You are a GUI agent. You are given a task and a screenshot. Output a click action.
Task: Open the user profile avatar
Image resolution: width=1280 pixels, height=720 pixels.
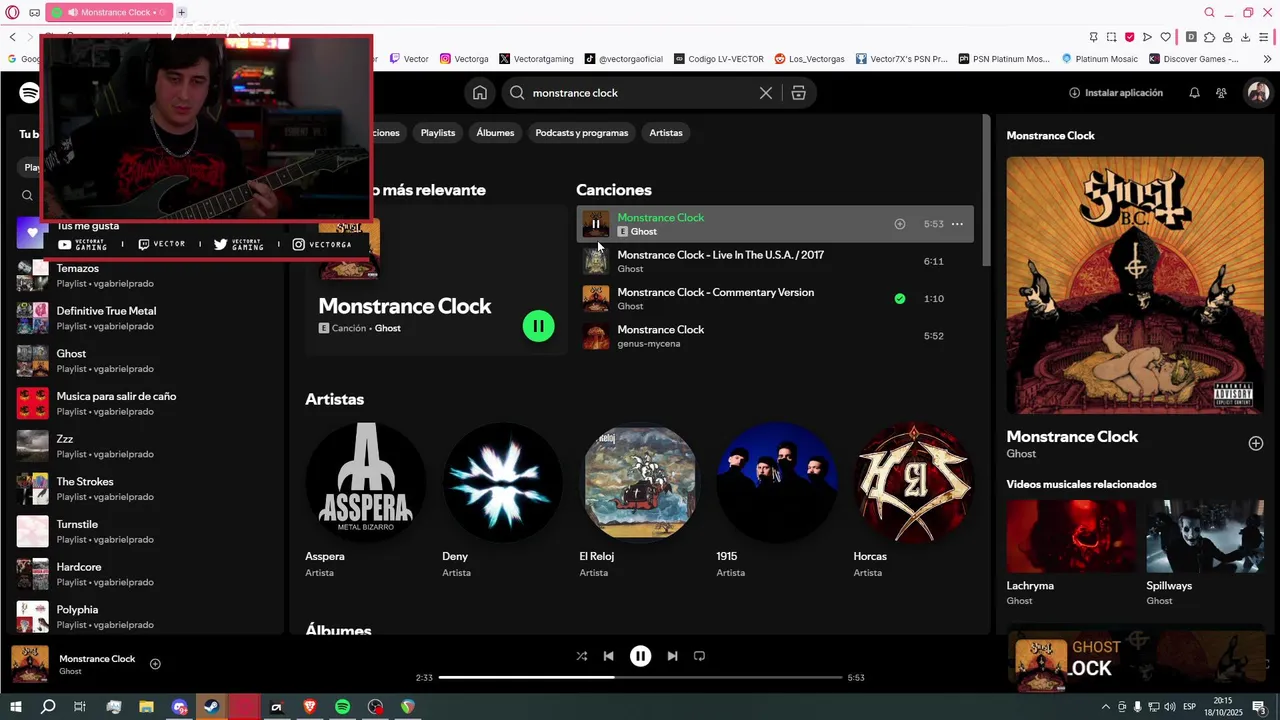(x=1258, y=93)
